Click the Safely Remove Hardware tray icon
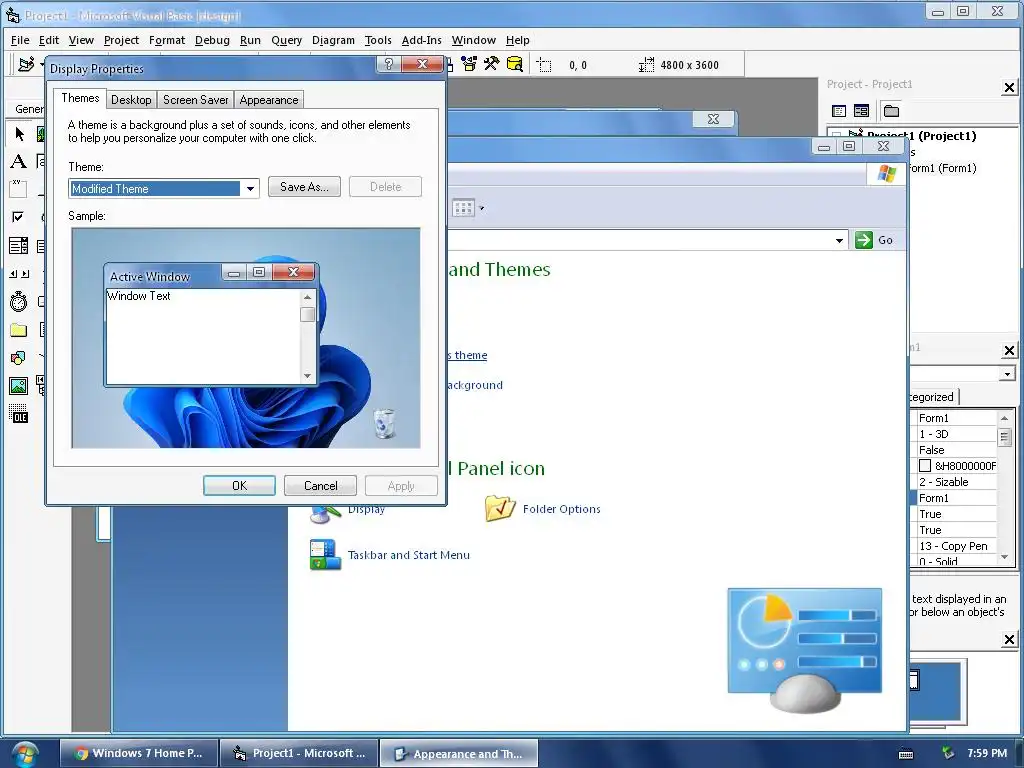This screenshot has width=1024, height=768. tap(947, 753)
